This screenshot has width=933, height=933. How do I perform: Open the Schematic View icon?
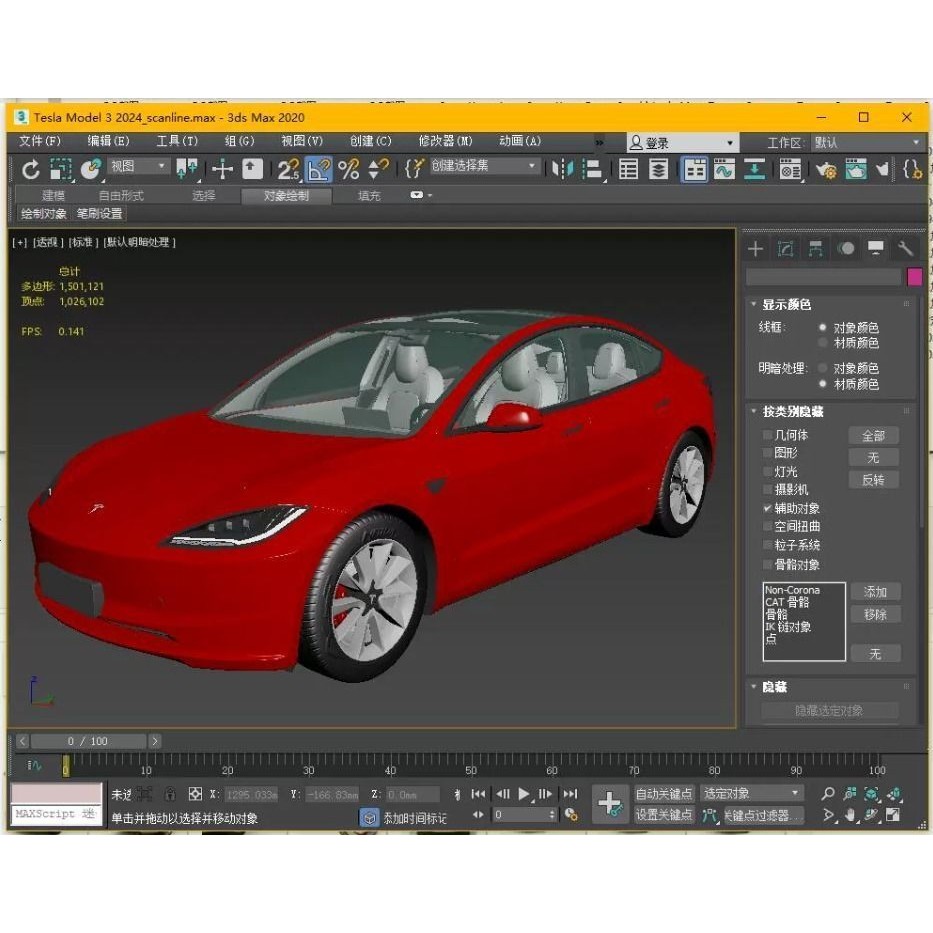pyautogui.click(x=754, y=170)
